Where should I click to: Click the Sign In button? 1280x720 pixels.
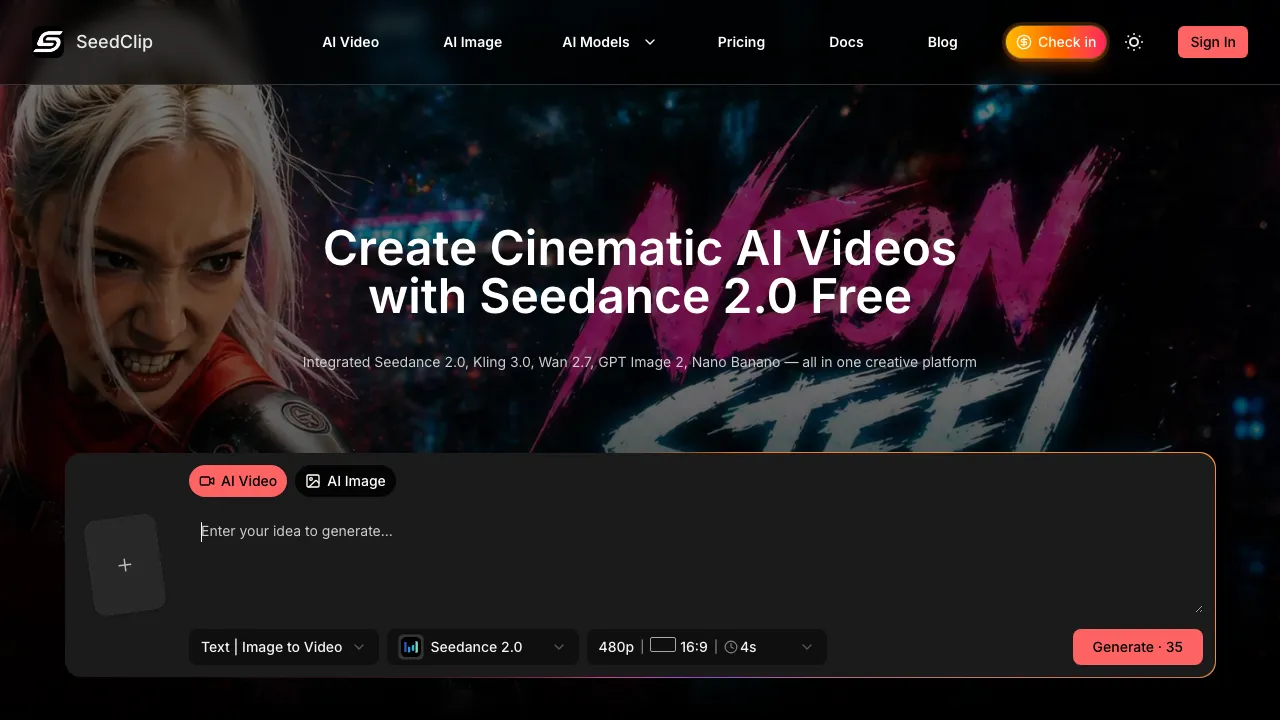(1213, 42)
